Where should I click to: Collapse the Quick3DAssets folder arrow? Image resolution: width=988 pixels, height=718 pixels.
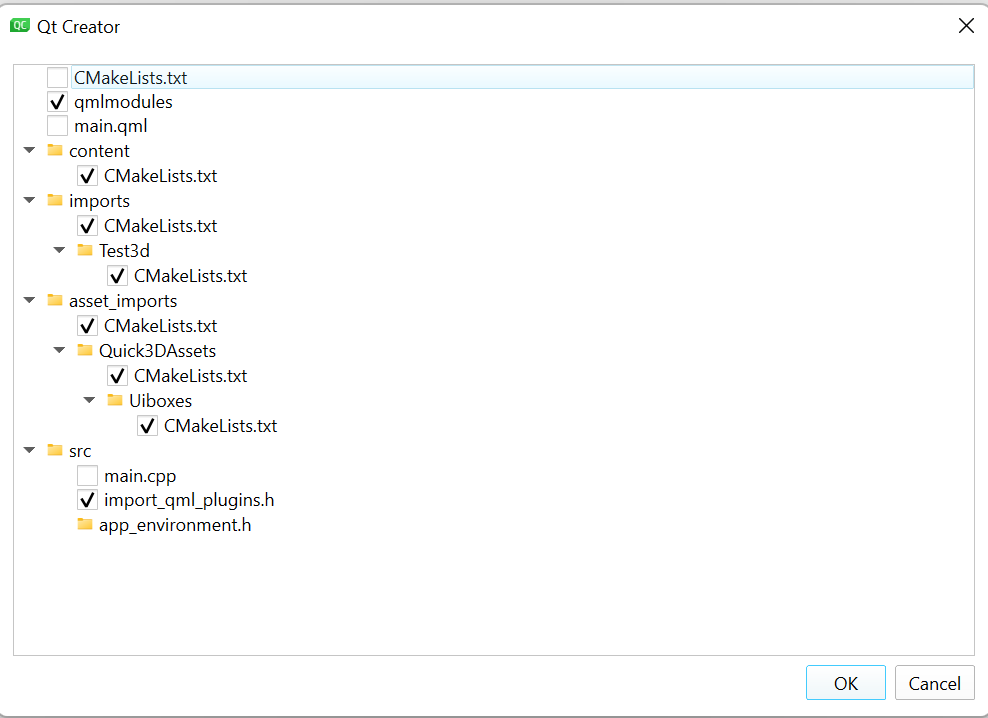point(59,350)
